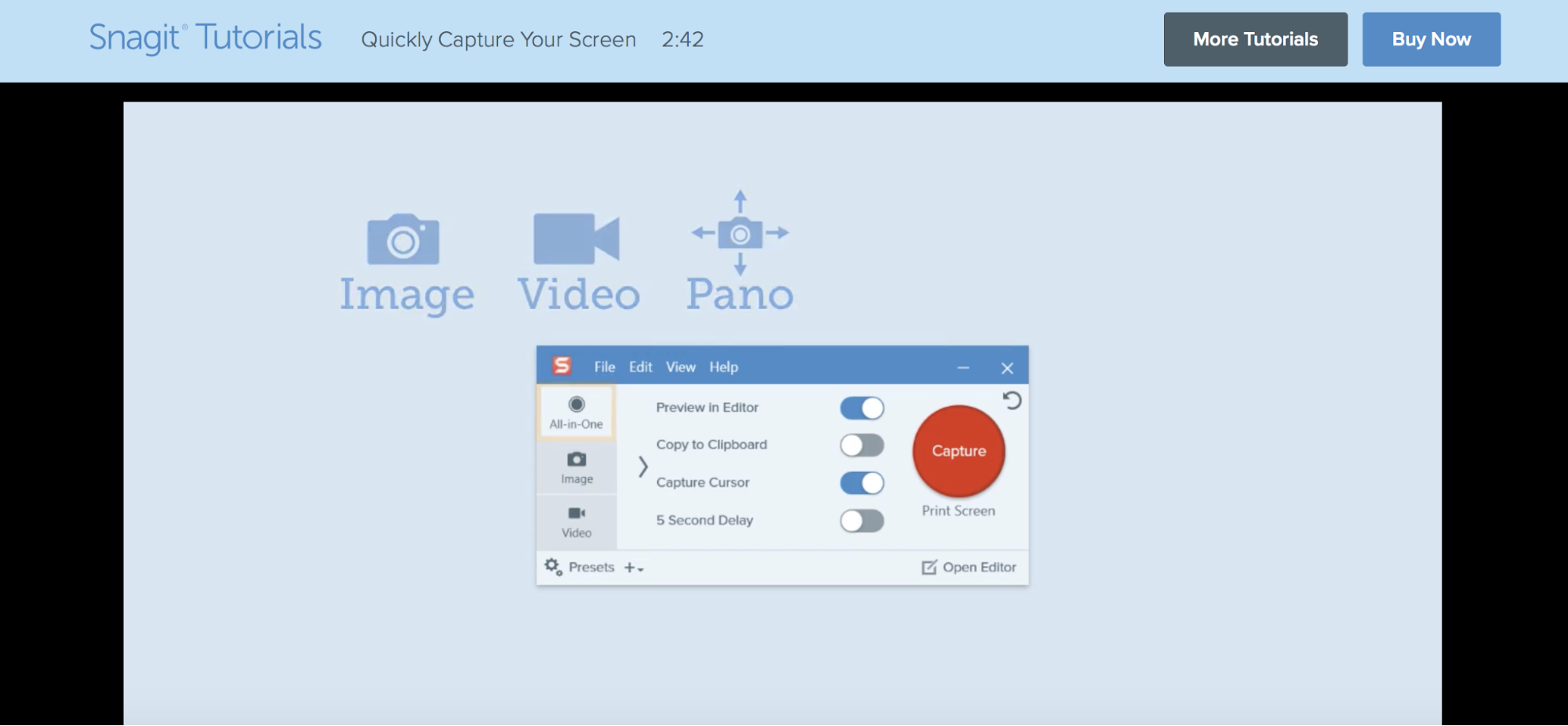This screenshot has width=1568, height=726.
Task: Enable Copy to Clipboard switch
Action: (862, 445)
